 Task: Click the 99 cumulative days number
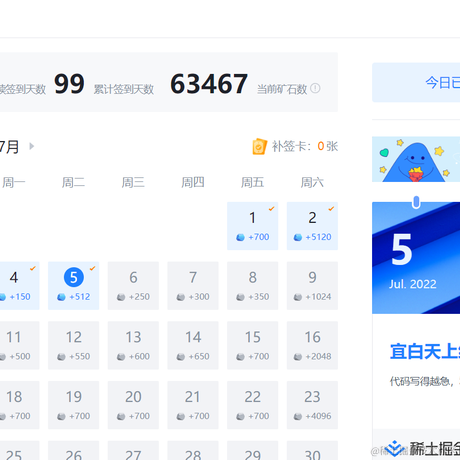[69, 84]
